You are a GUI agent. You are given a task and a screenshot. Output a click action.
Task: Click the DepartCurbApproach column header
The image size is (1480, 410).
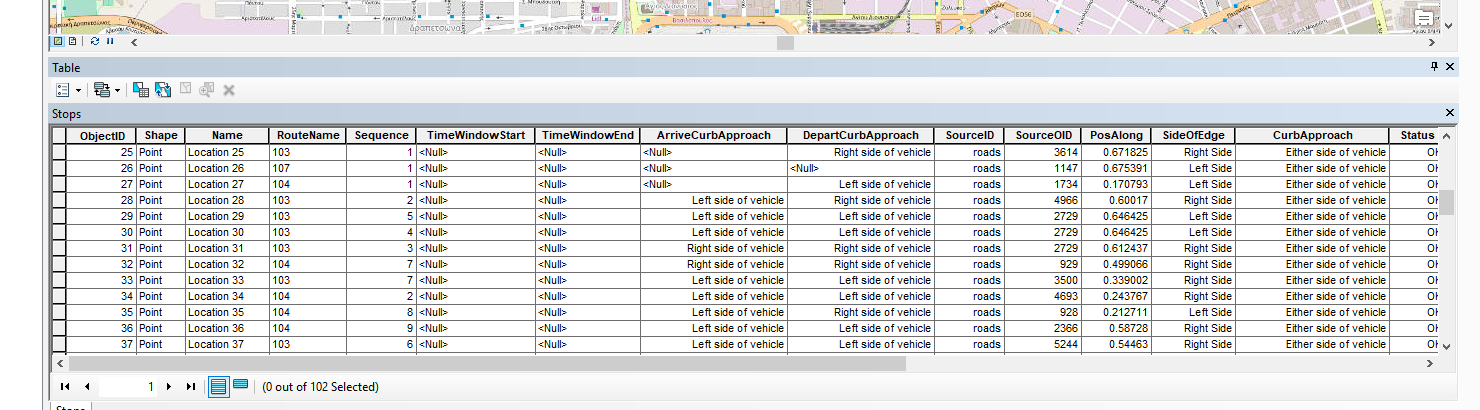coord(861,135)
